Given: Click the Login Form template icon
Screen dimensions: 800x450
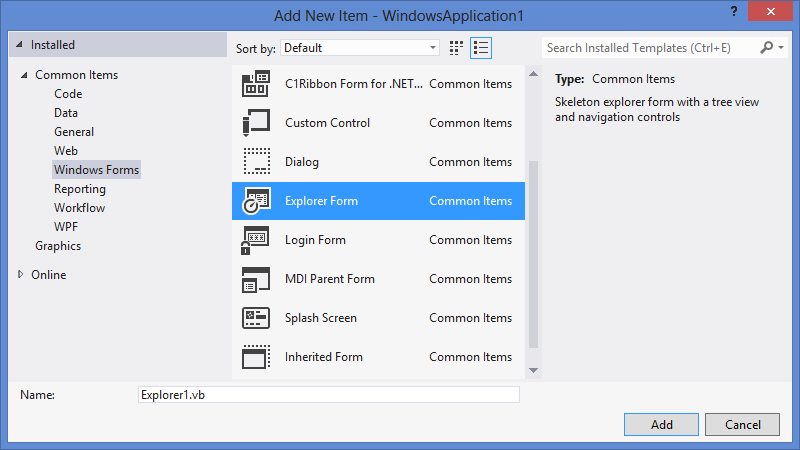Looking at the screenshot, I should [256, 240].
